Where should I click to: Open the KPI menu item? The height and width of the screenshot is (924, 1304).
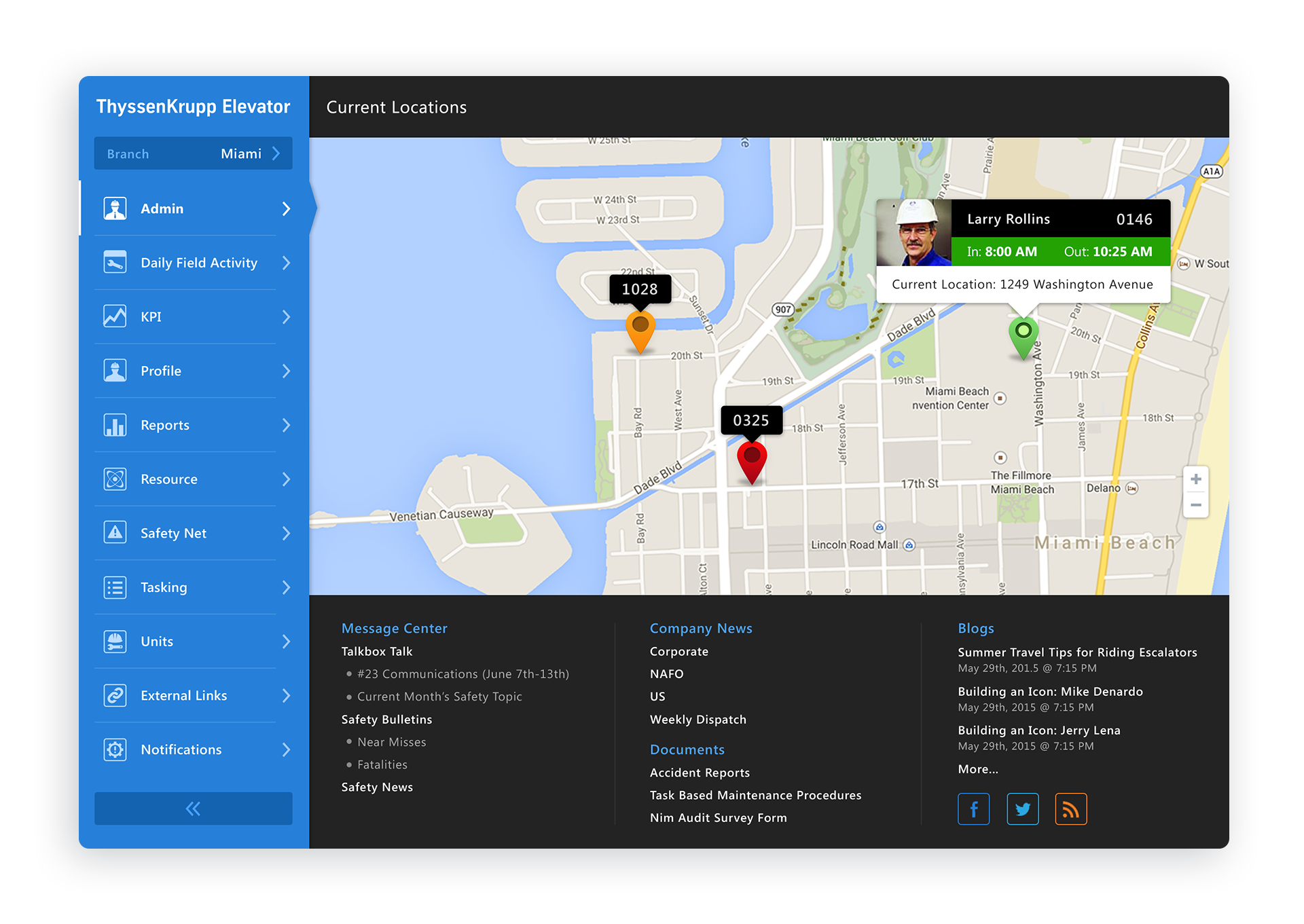click(x=195, y=316)
